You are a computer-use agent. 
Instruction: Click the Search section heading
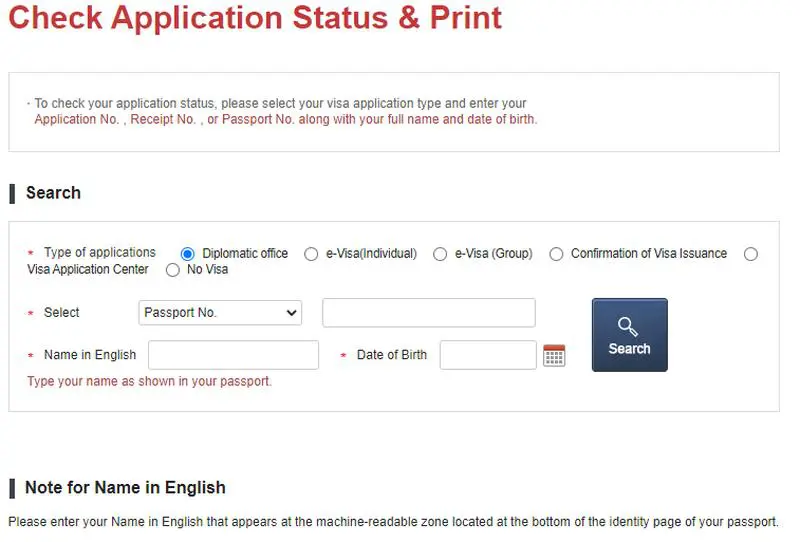pyautogui.click(x=53, y=193)
